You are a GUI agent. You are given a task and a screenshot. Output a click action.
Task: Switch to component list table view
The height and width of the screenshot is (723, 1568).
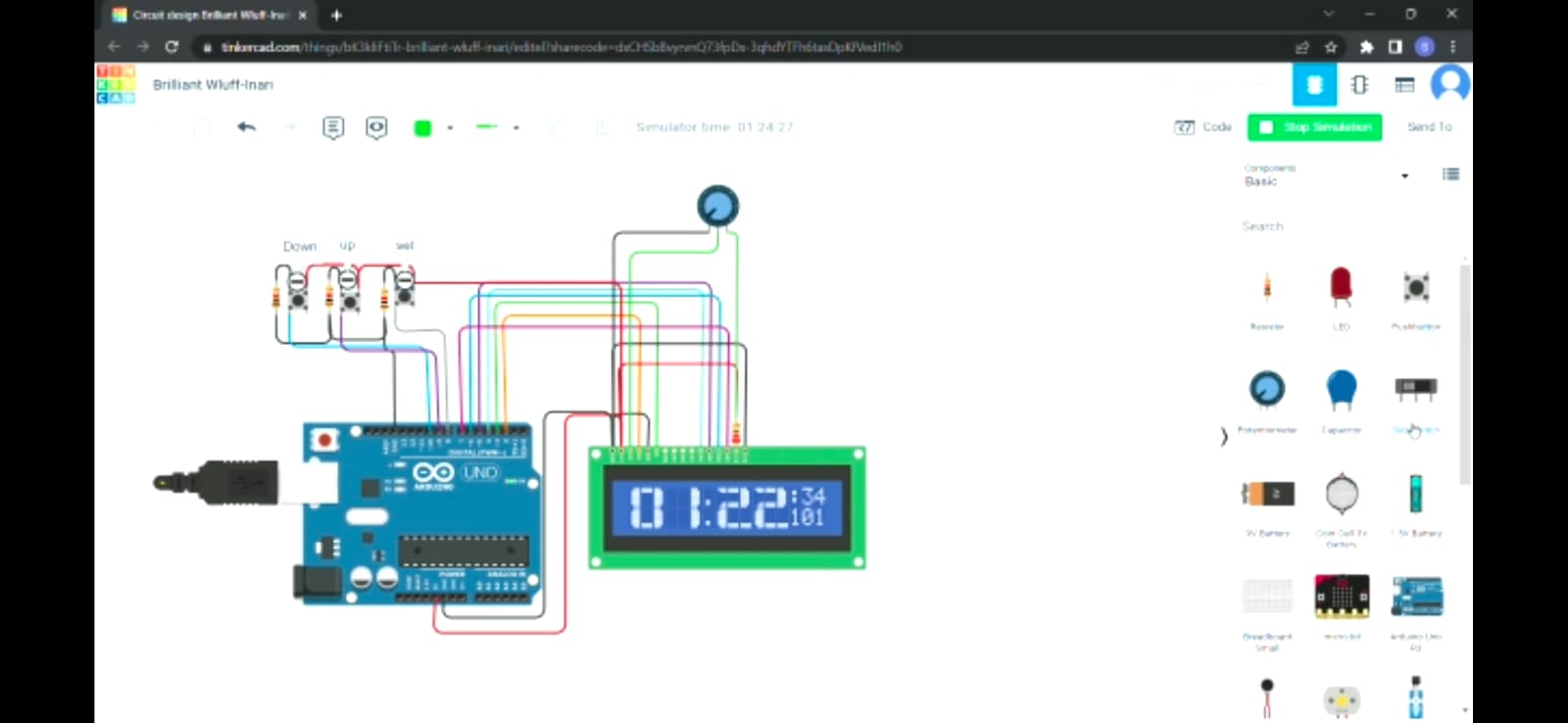click(1404, 85)
